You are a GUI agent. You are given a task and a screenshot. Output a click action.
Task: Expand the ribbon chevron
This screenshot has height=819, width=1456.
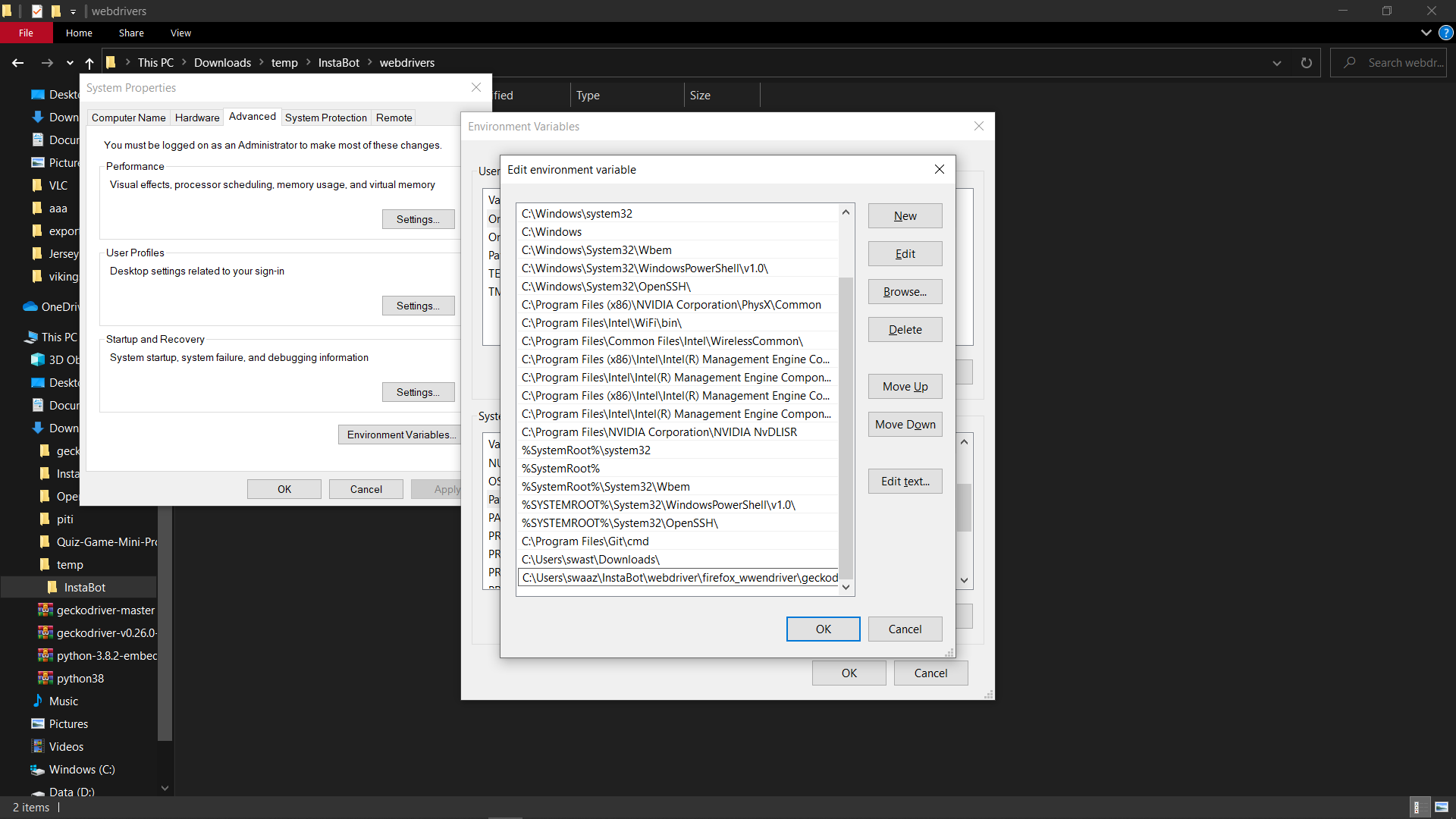(x=1426, y=33)
